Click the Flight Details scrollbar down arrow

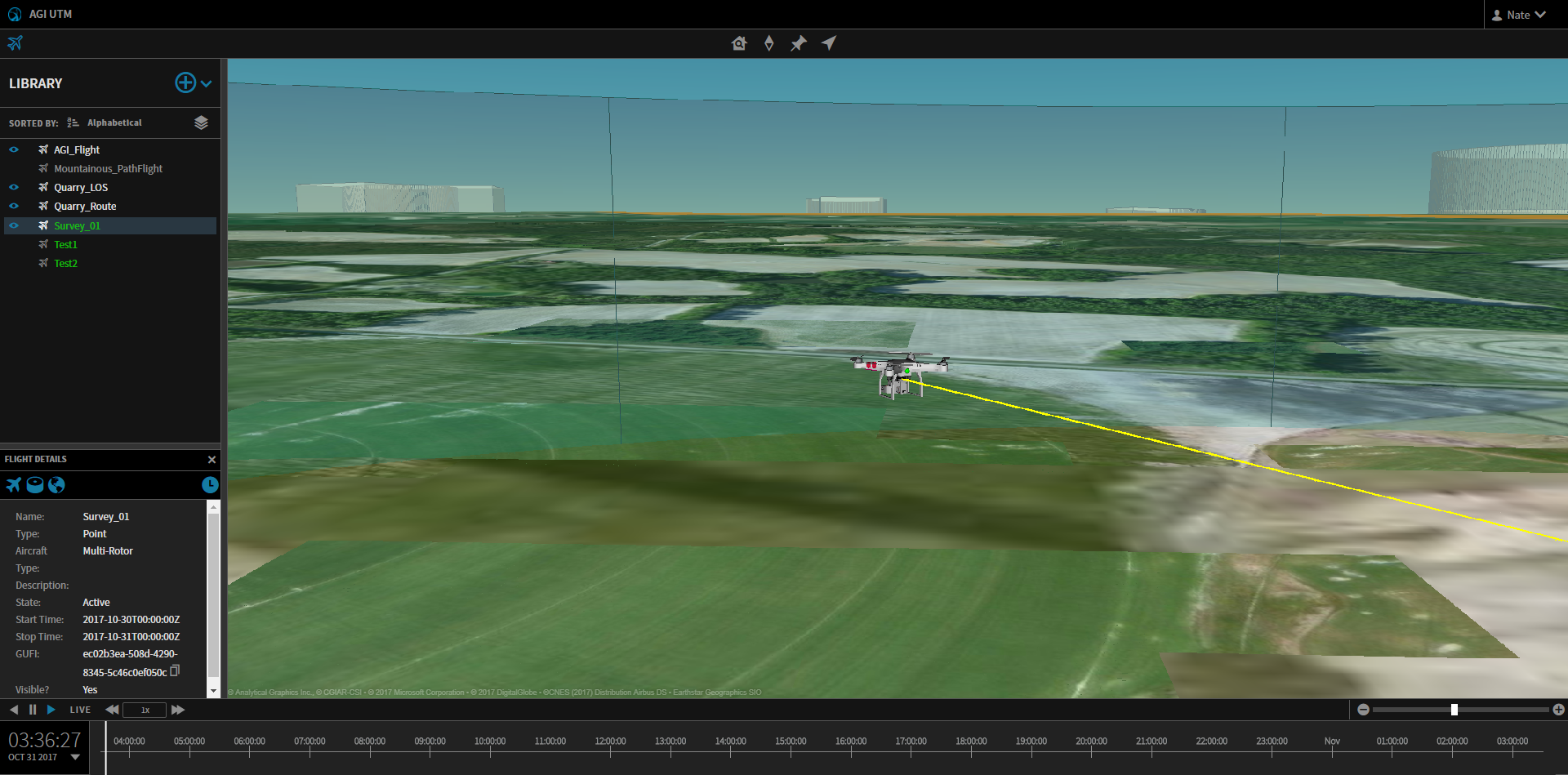click(213, 691)
